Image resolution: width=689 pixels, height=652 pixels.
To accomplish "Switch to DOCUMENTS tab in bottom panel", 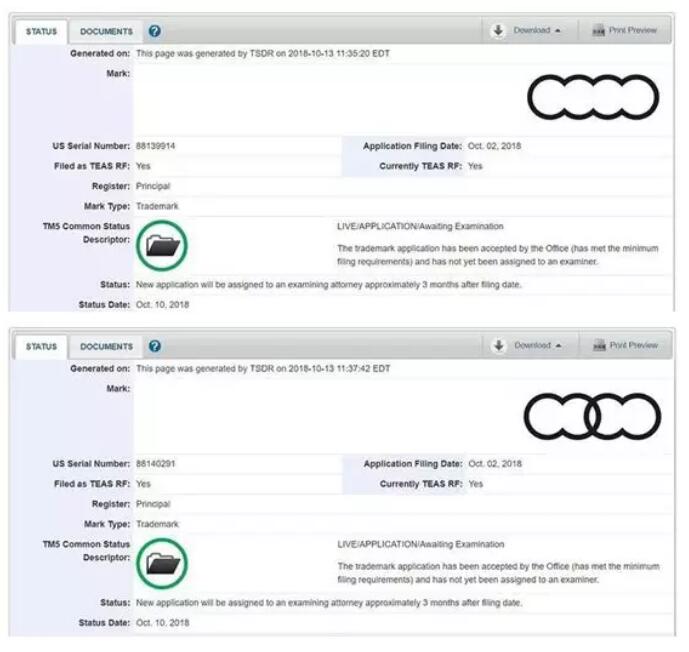I will click(x=106, y=347).
